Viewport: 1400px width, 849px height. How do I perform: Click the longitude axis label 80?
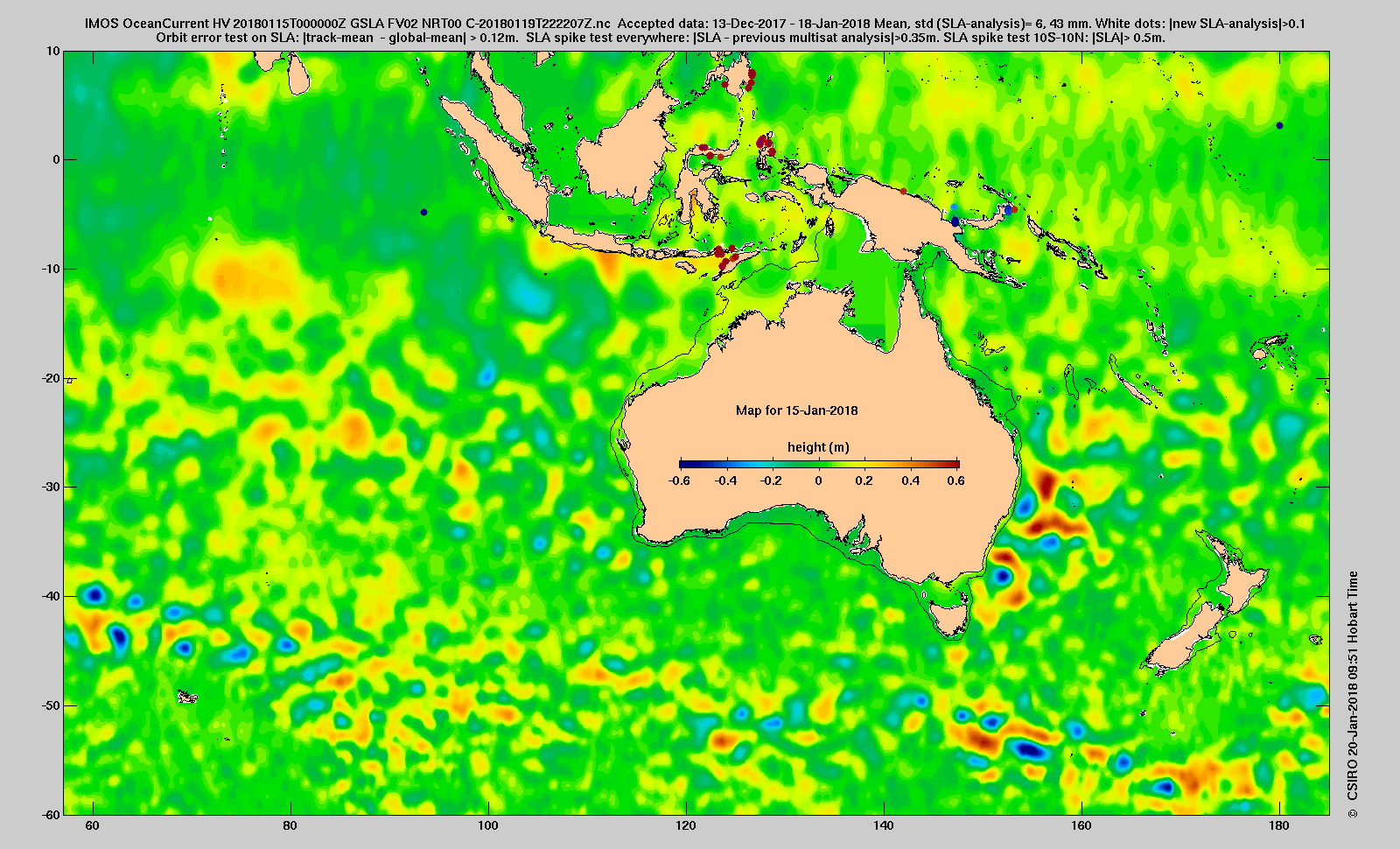click(x=290, y=826)
